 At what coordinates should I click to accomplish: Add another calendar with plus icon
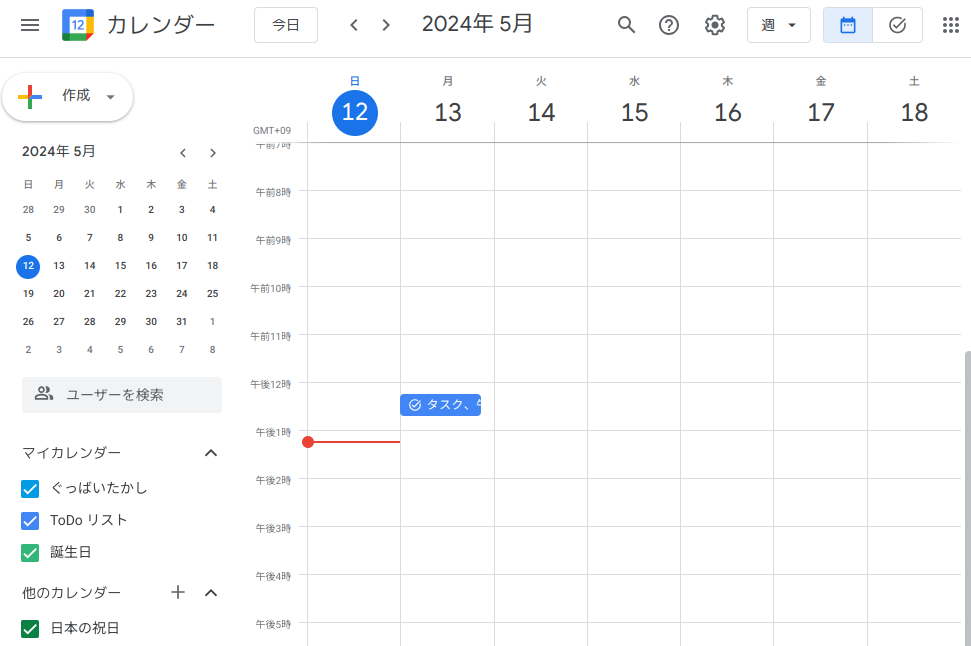(178, 592)
